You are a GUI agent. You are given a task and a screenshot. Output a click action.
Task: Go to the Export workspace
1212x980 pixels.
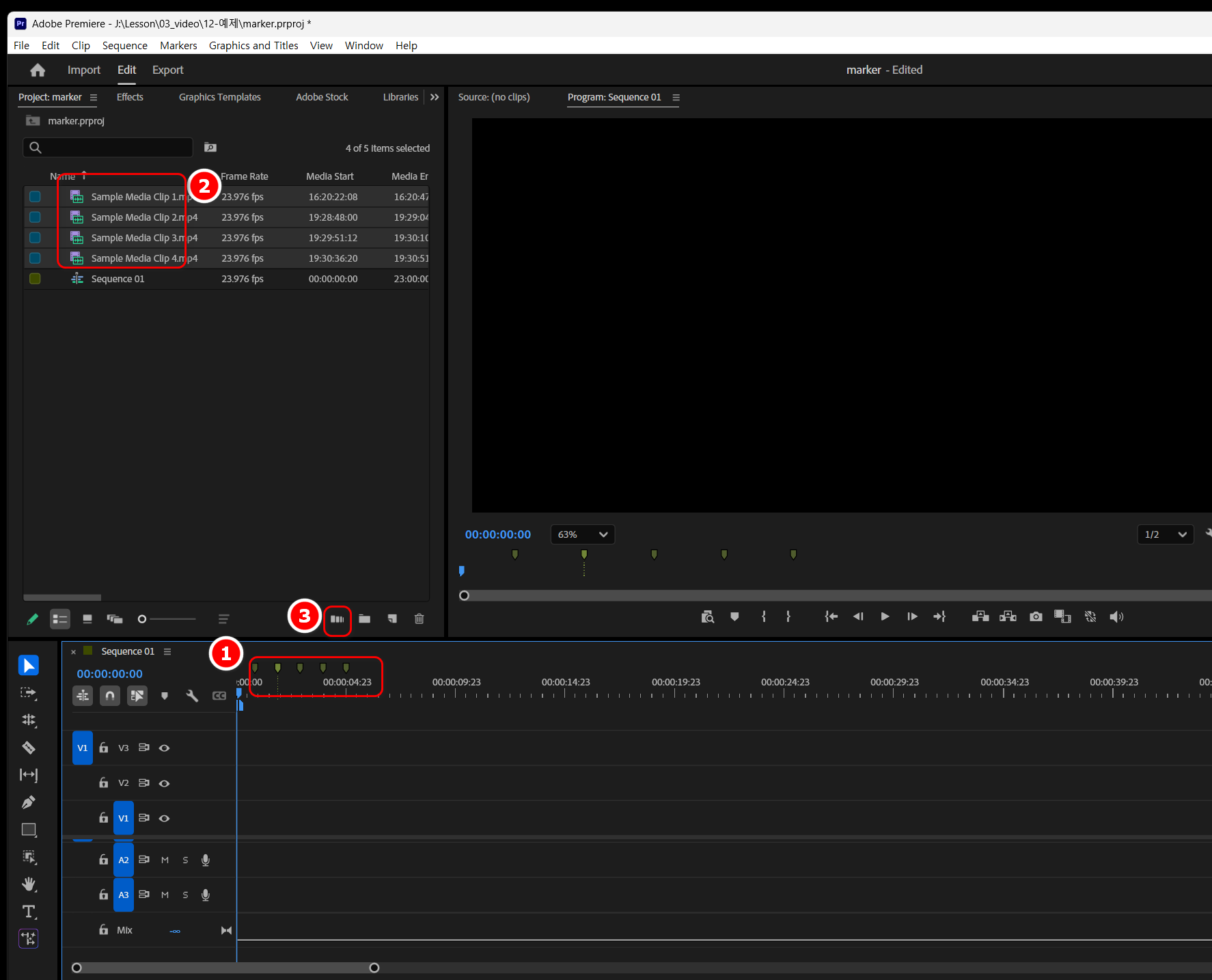tap(168, 70)
